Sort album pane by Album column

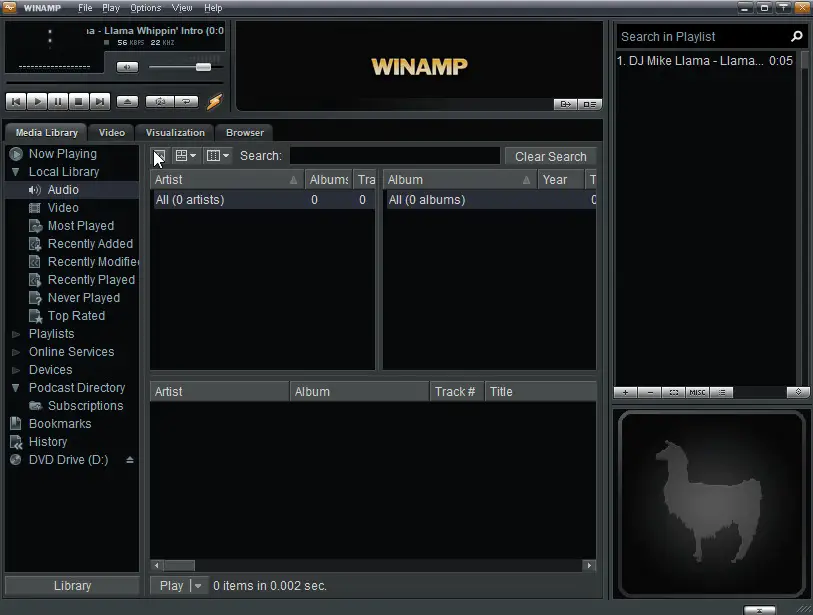click(x=460, y=180)
